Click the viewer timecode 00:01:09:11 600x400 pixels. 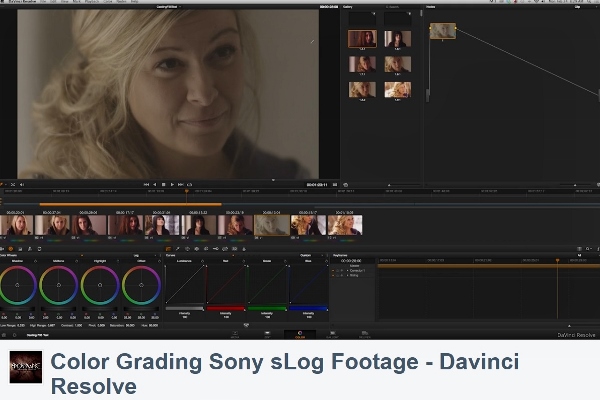[x=317, y=184]
